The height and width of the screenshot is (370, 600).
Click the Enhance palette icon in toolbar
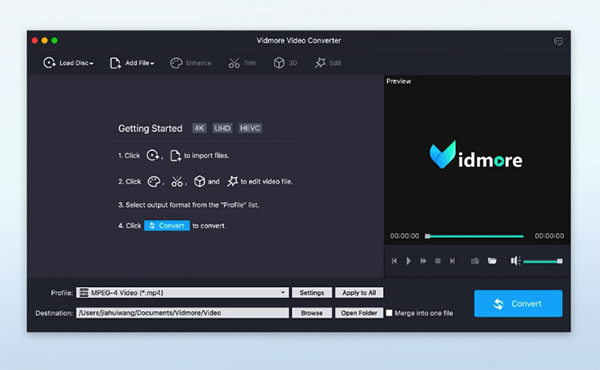coord(176,63)
